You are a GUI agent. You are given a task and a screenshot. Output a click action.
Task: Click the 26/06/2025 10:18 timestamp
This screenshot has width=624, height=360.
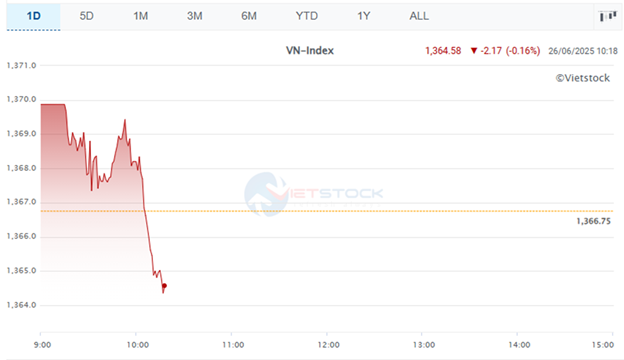[583, 51]
